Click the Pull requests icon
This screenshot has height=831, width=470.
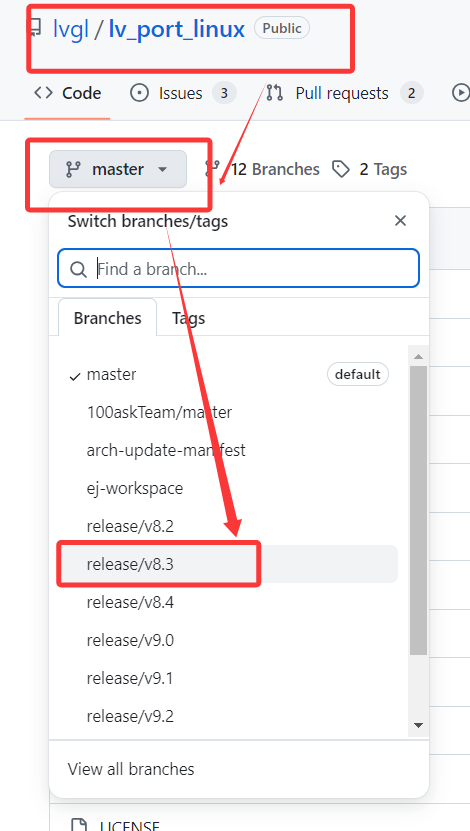(274, 93)
